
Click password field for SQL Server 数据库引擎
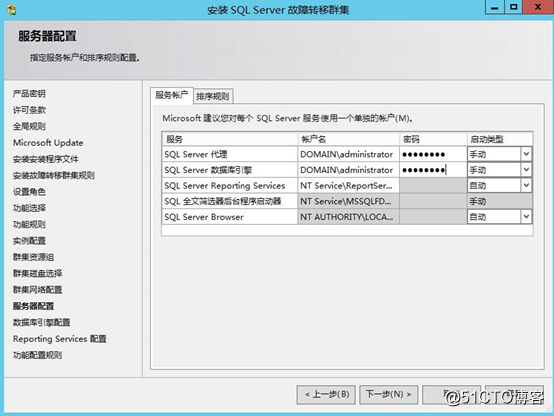tap(433, 170)
